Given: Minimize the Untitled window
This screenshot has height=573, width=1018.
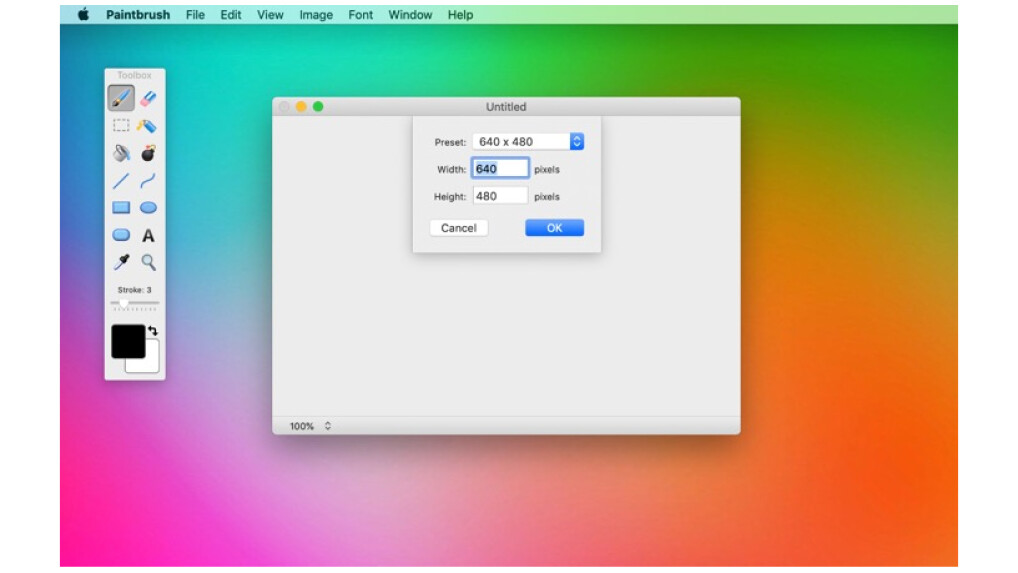Looking at the screenshot, I should coord(301,106).
